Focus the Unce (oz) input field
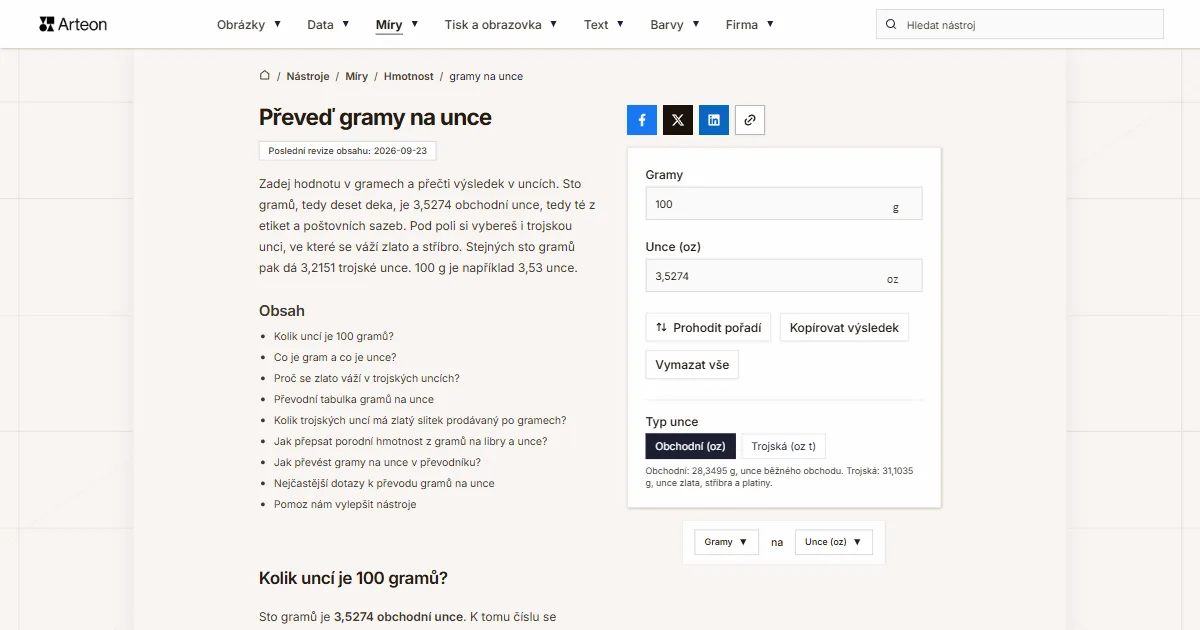Screen dimensions: 1200x630 click(784, 276)
